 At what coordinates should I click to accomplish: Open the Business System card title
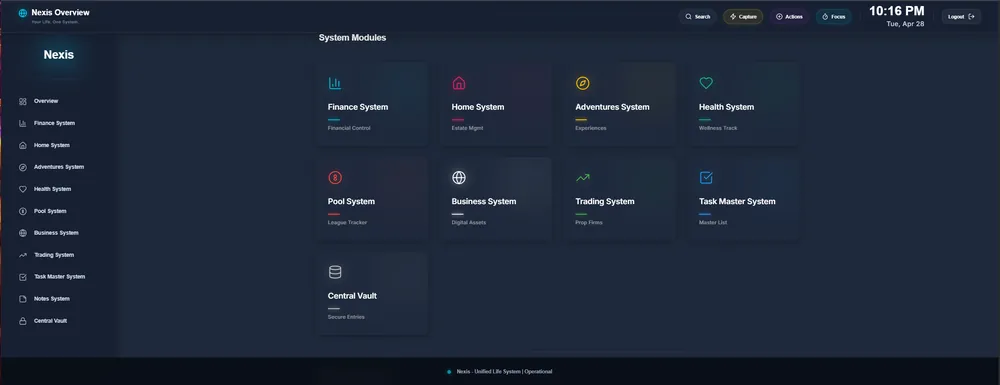click(484, 201)
